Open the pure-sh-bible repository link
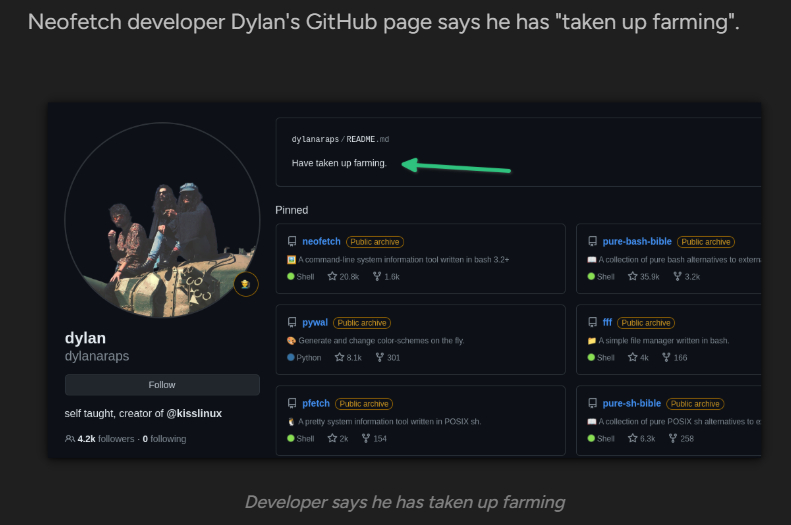This screenshot has height=525, width=791. point(631,404)
